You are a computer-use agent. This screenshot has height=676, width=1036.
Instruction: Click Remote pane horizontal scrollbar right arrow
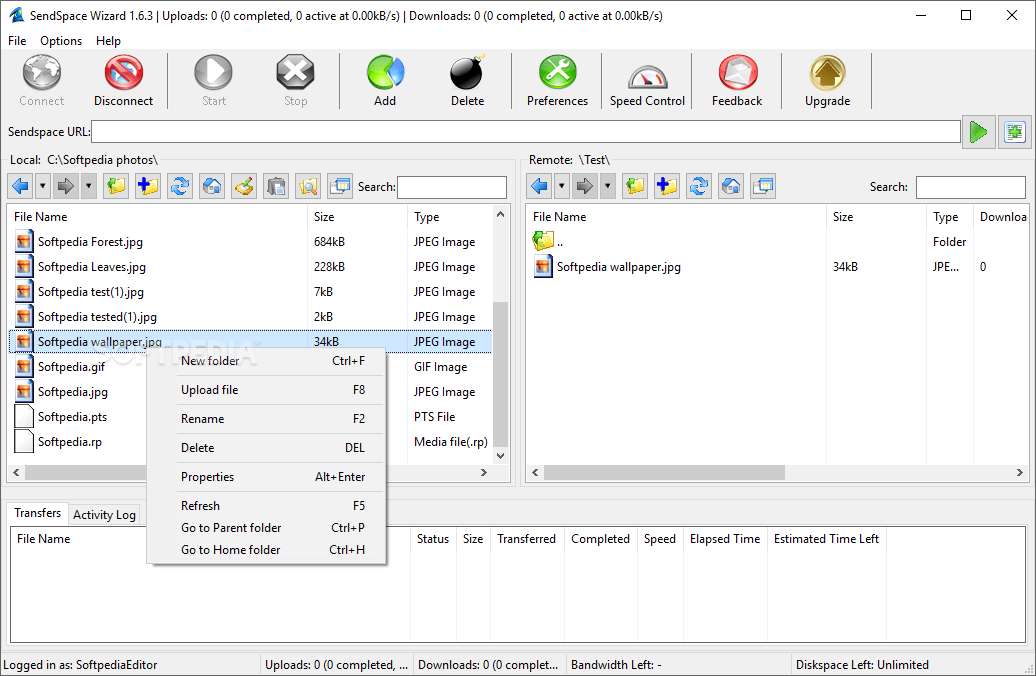click(x=1019, y=472)
